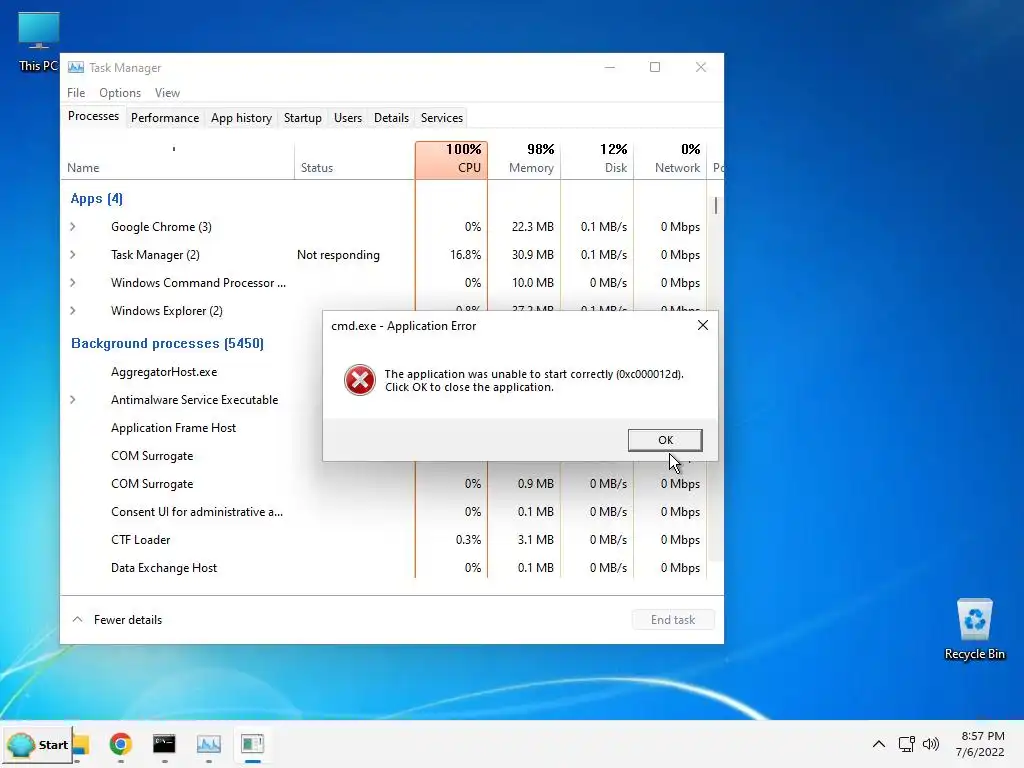Expand the Windows Explorer (2) group
The image size is (1024, 768).
72,311
